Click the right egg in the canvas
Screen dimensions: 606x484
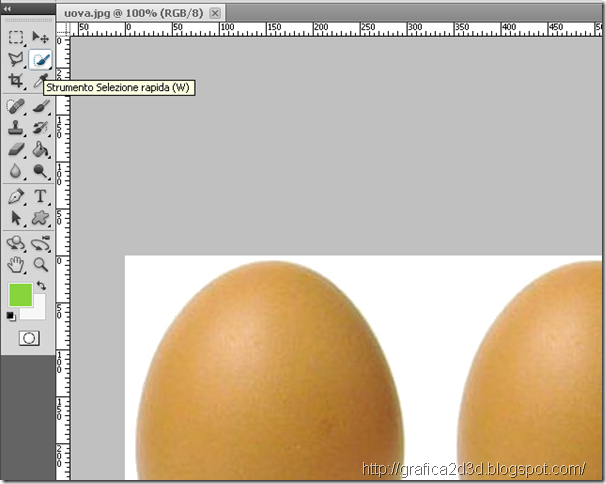(530, 370)
